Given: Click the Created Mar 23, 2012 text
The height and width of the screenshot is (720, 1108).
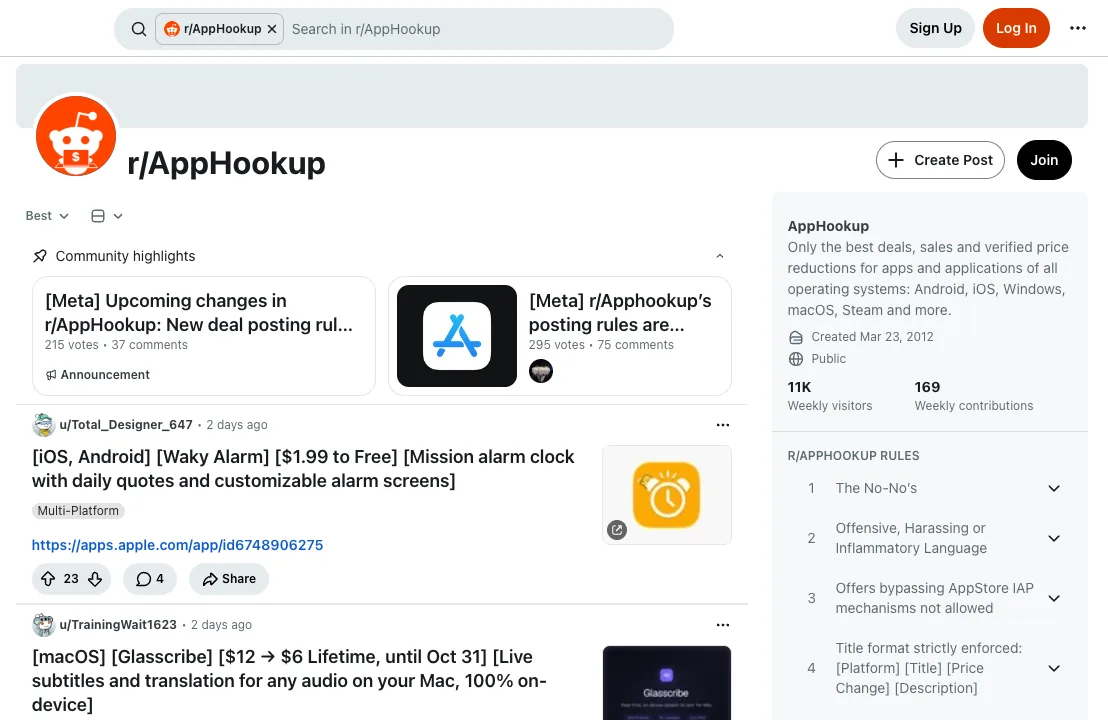Looking at the screenshot, I should 872,337.
